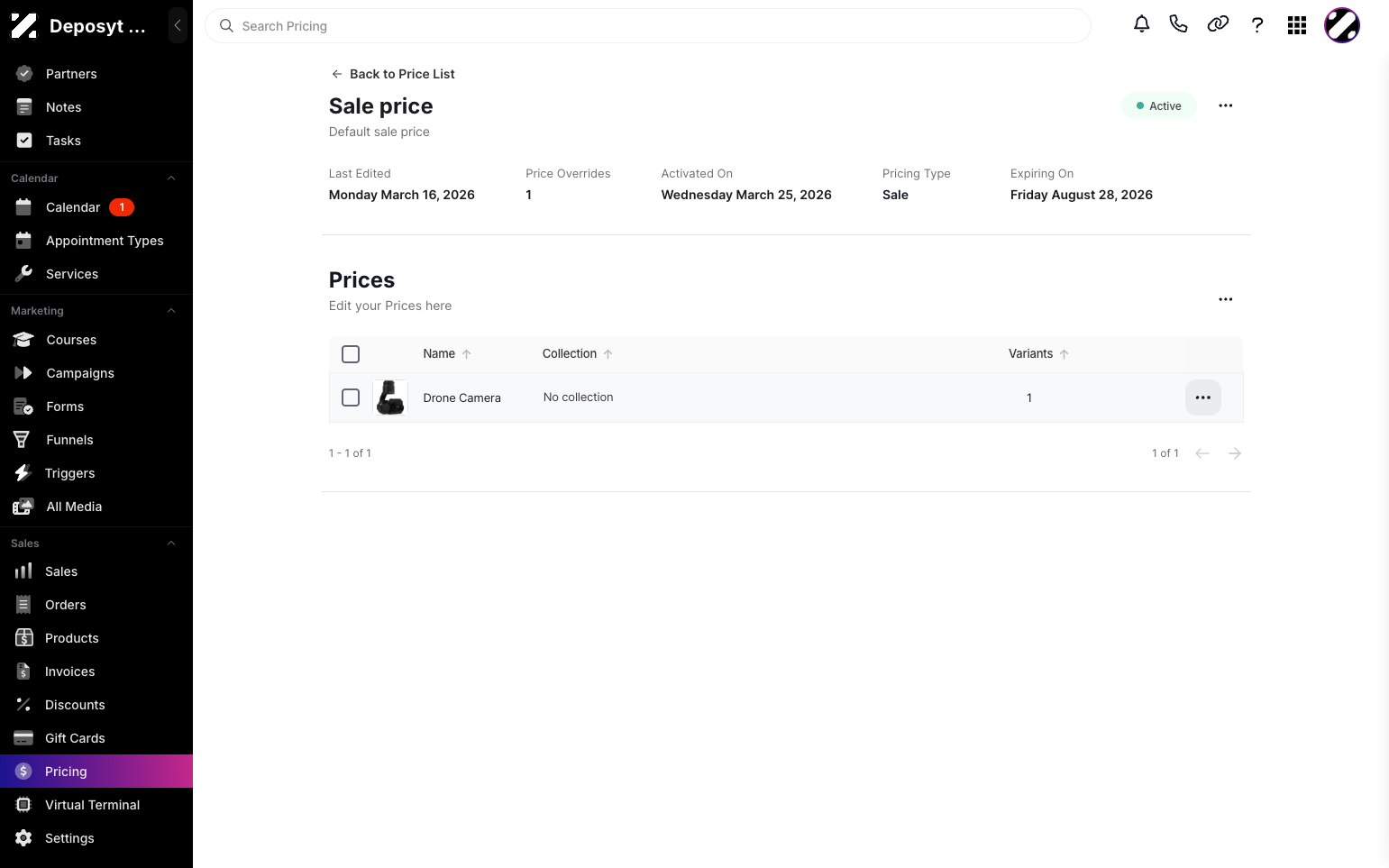Collapse the sidebar with the chevron button
1389x868 pixels.
pos(178,25)
